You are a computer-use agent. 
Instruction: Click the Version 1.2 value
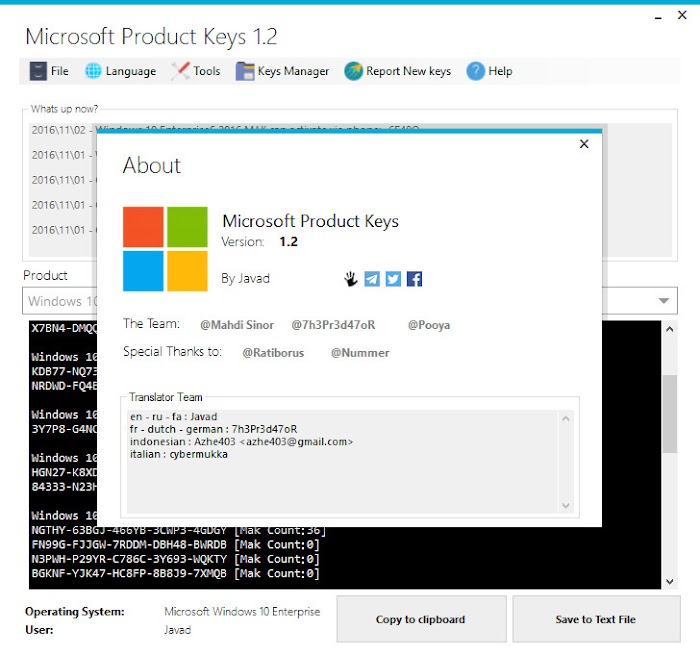[x=288, y=242]
